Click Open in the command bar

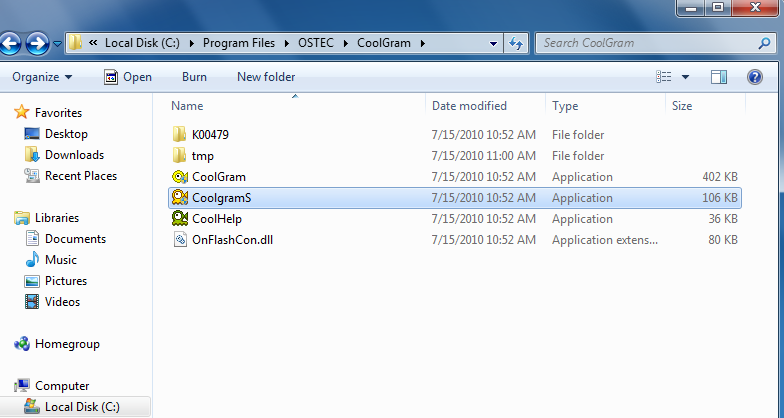128,77
